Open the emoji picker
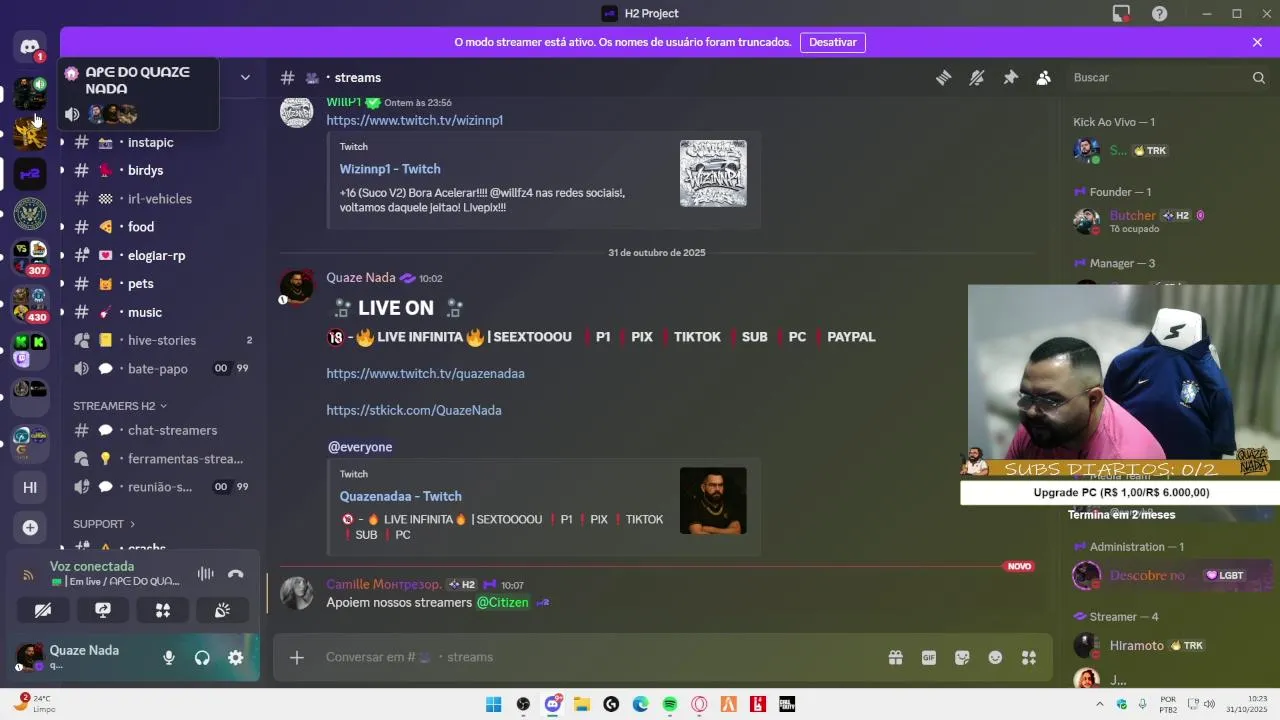1280x720 pixels. tap(995, 657)
